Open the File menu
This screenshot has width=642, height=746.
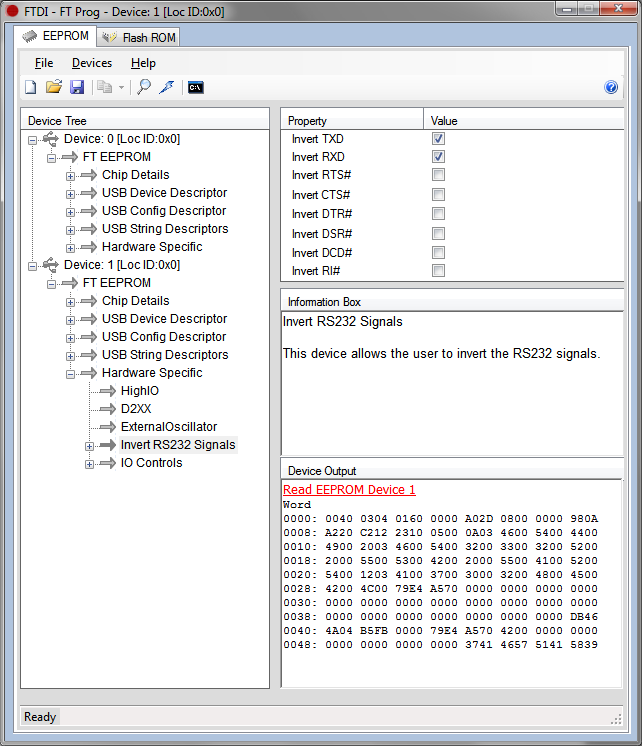[44, 63]
